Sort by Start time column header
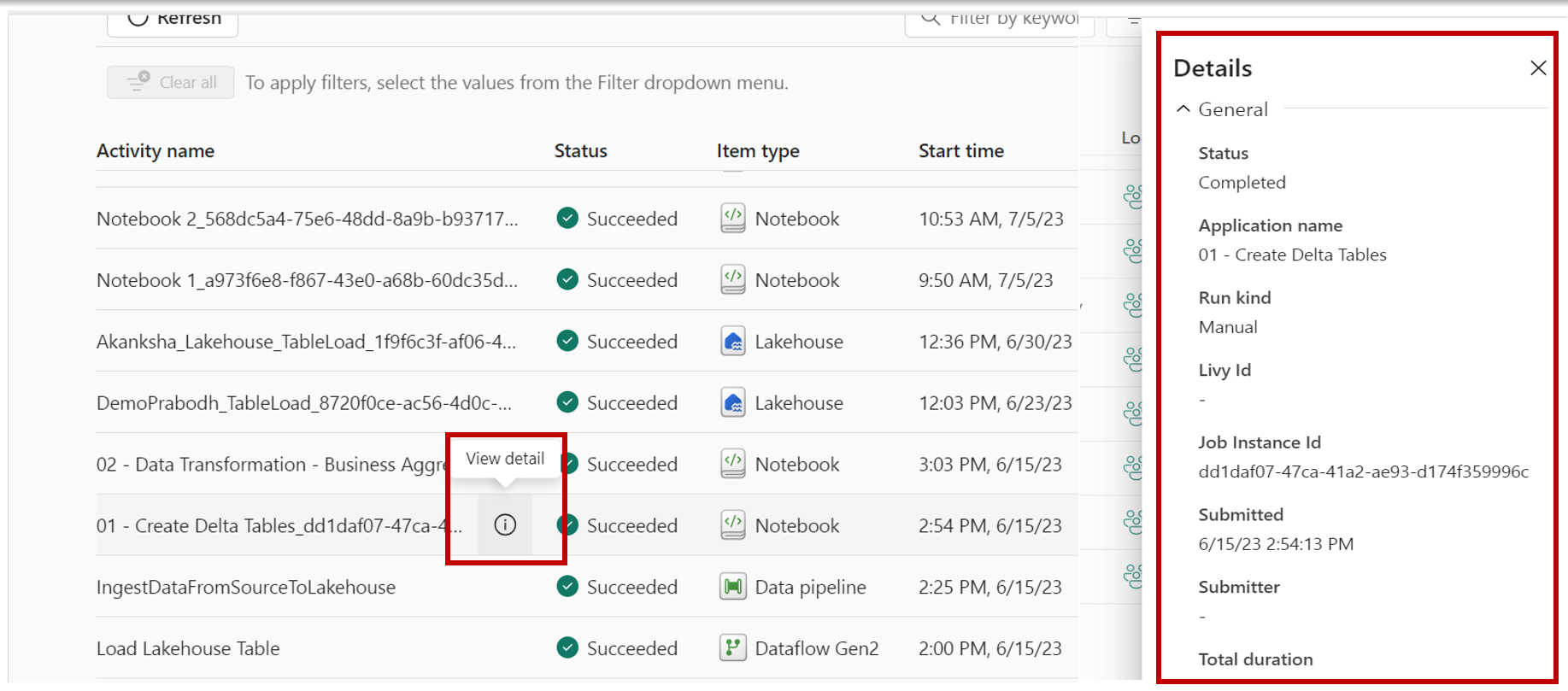Viewport: 1568px width, 691px height. [x=960, y=151]
